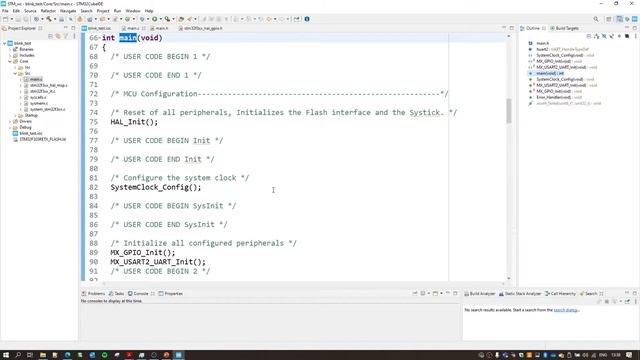Expand the Binaries node
This screenshot has width=640, height=360.
(x=10, y=49)
